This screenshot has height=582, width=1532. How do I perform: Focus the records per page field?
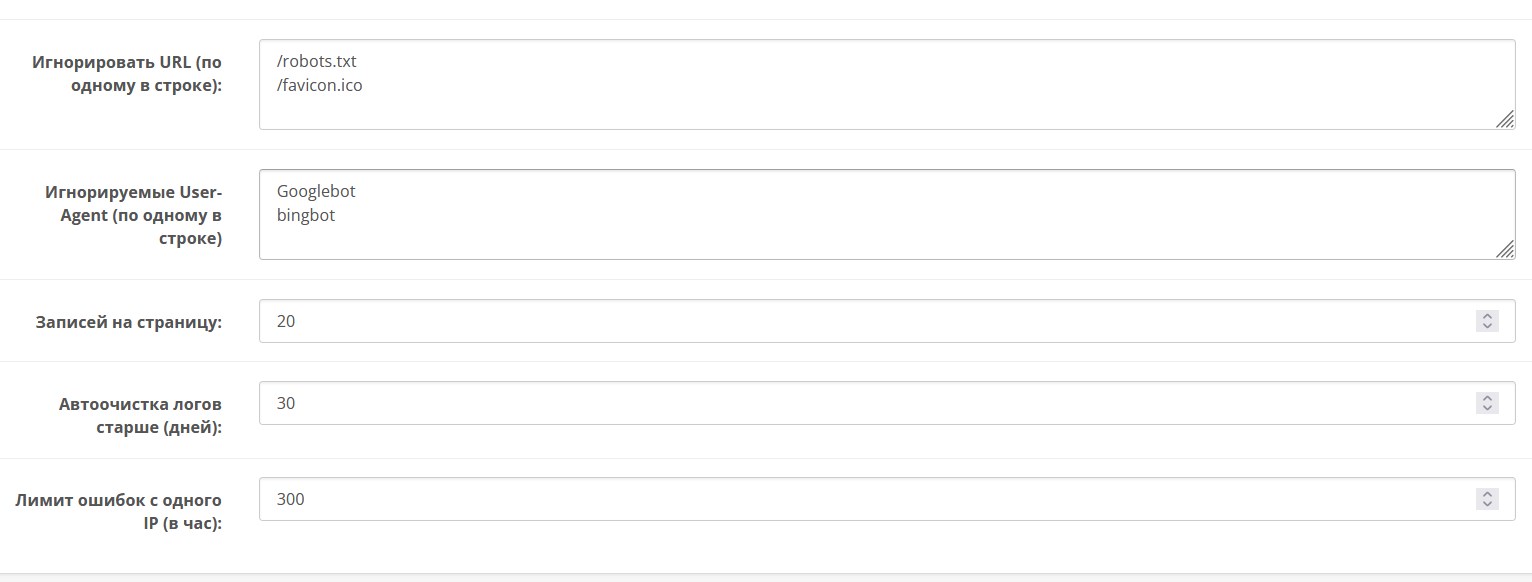(x=860, y=321)
